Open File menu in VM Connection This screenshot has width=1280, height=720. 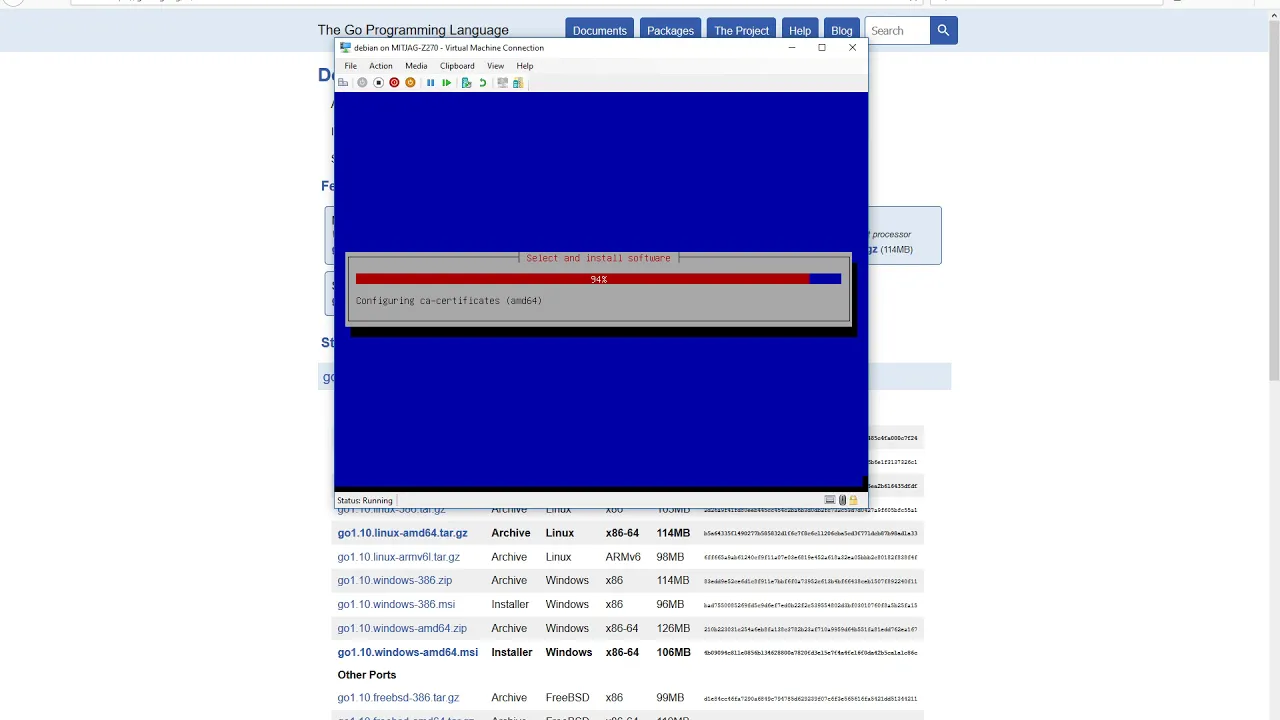click(x=350, y=66)
